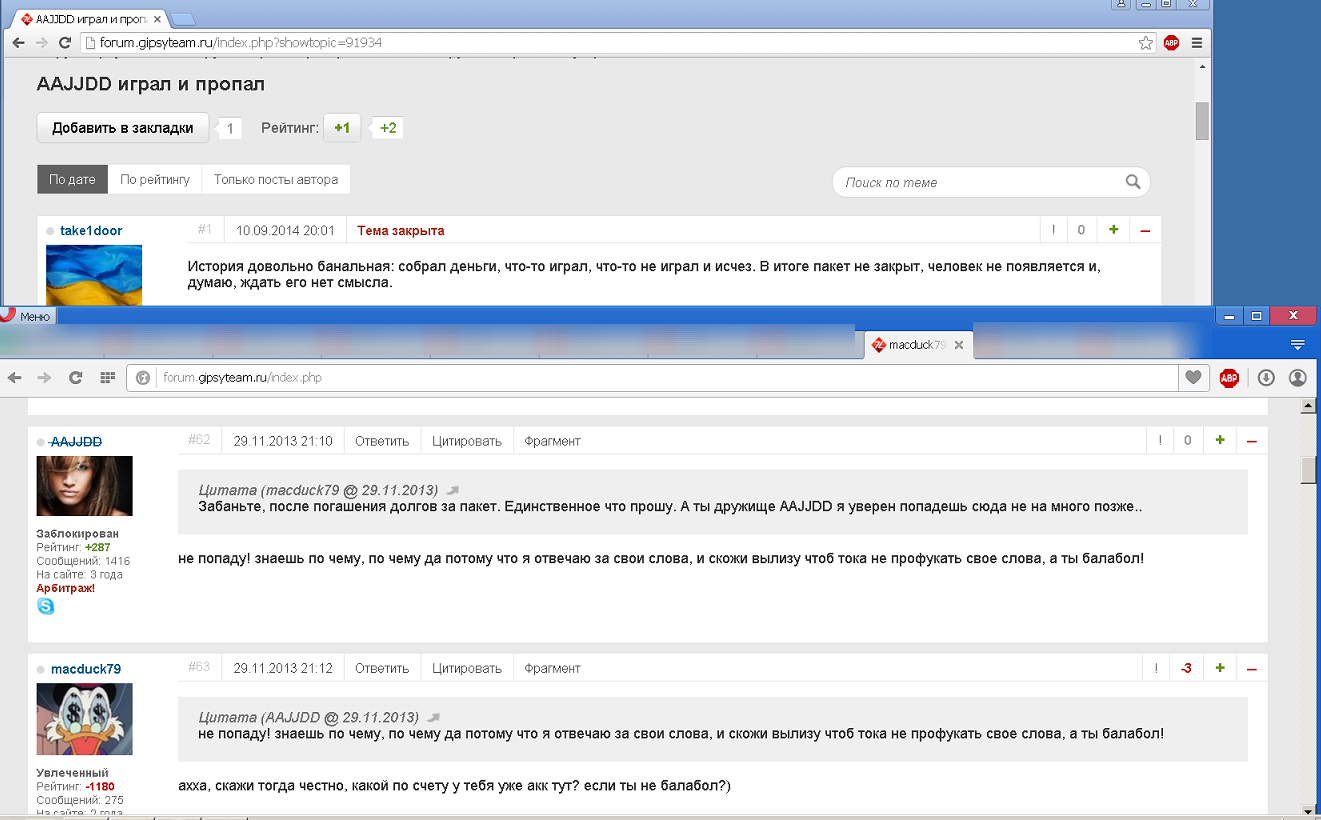This screenshot has height=820, width=1321.
Task: Click the "+1" rating button on the topic
Action: click(x=342, y=128)
